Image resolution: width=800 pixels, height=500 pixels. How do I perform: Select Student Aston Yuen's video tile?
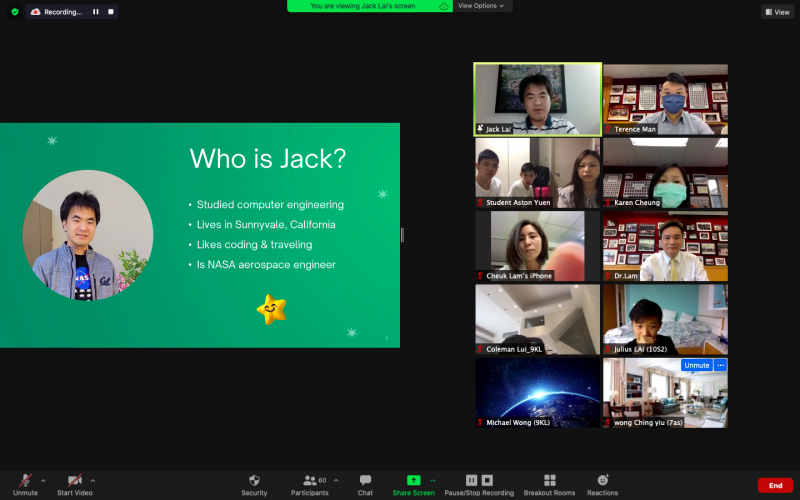tap(538, 172)
